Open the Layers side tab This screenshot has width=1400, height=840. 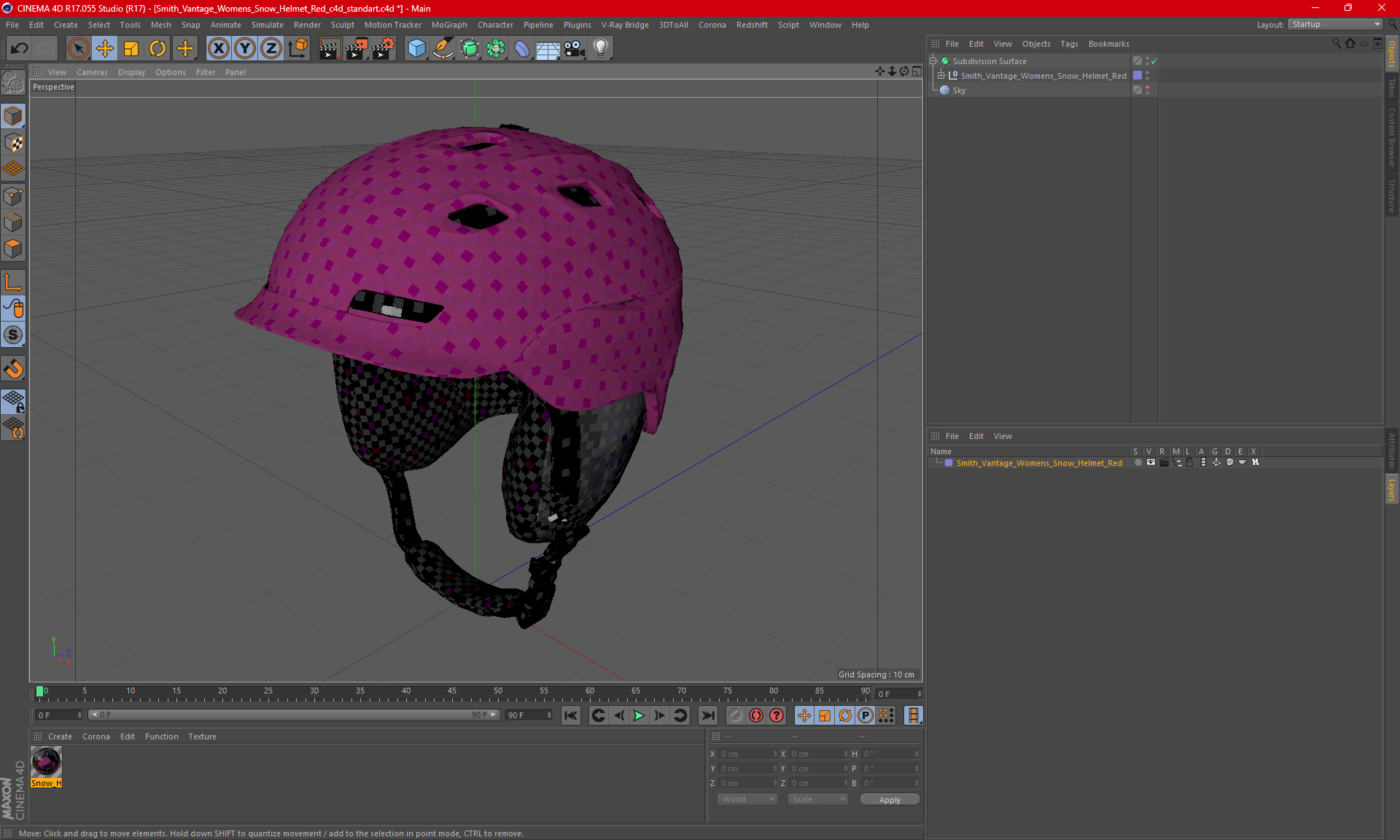1391,489
